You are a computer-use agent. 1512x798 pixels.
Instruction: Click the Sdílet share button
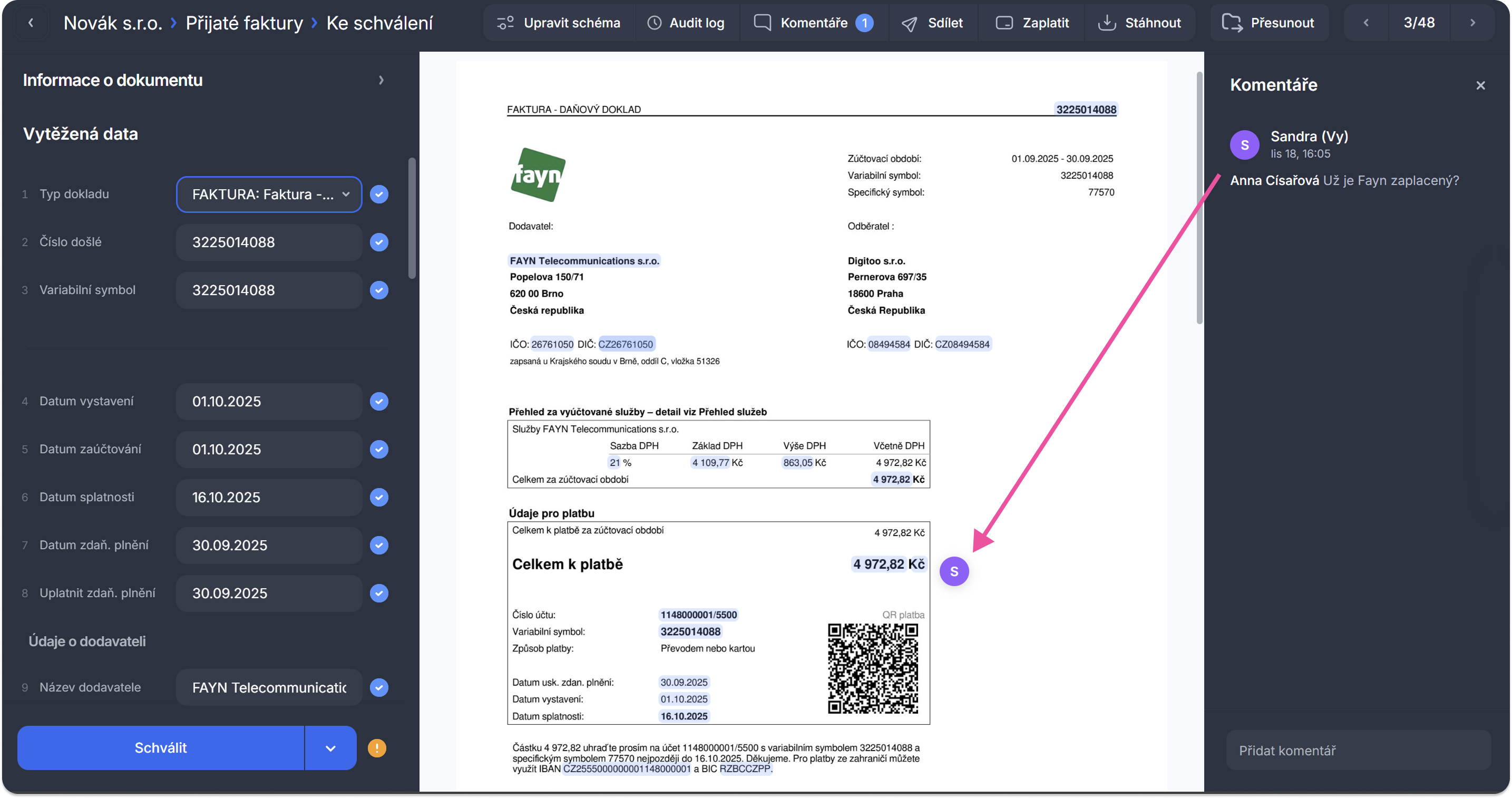(932, 23)
